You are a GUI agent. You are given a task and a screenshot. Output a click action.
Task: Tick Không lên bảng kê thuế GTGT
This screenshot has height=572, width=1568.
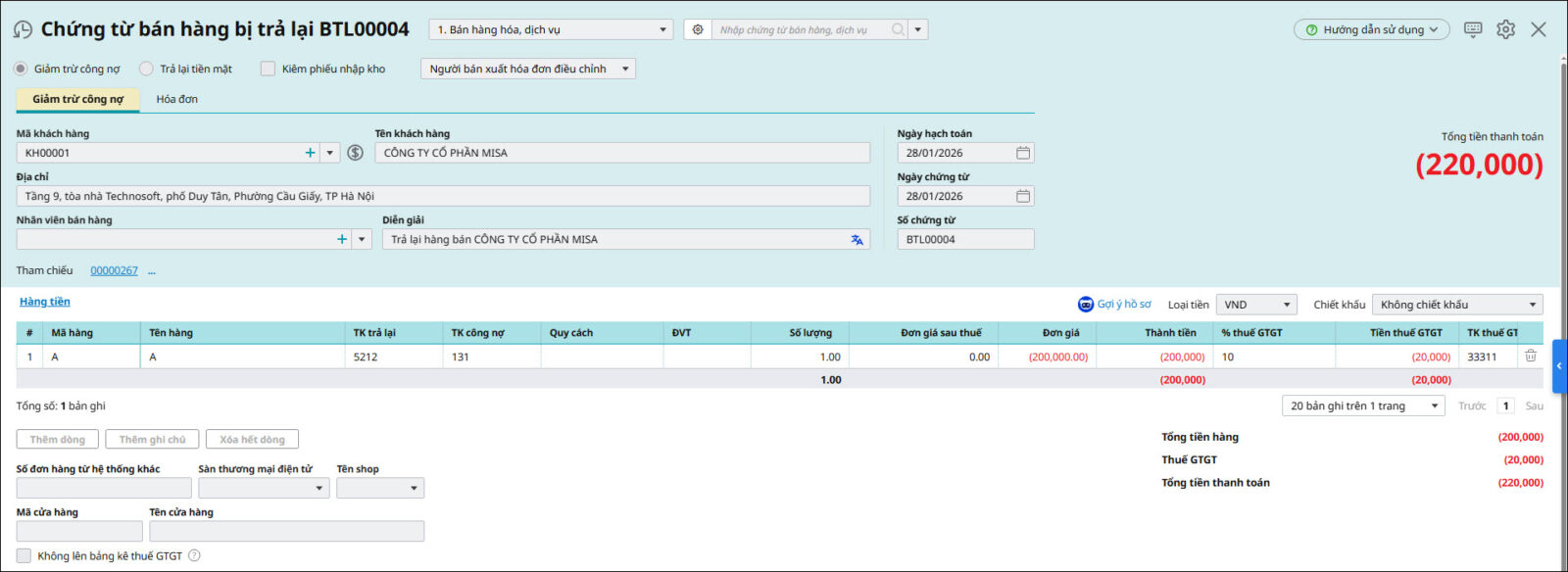24,555
